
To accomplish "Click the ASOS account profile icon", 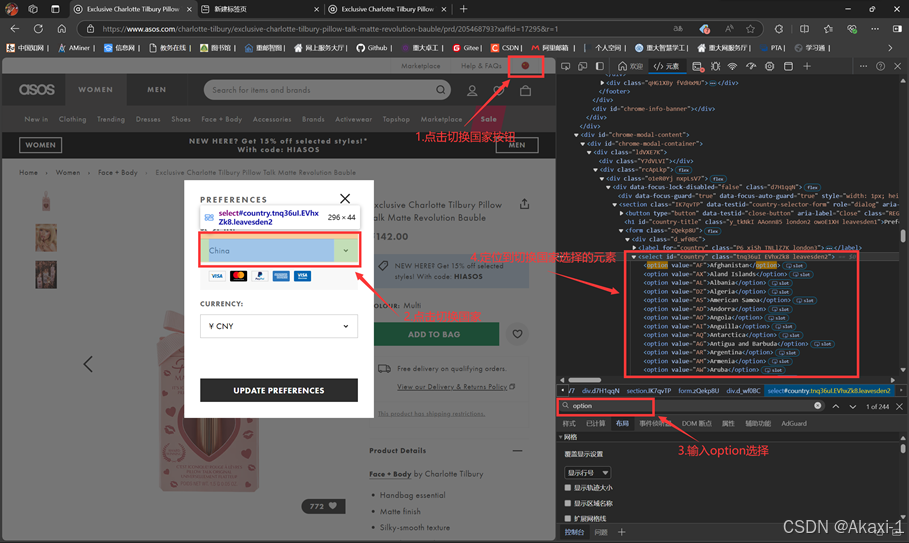I will (472, 90).
